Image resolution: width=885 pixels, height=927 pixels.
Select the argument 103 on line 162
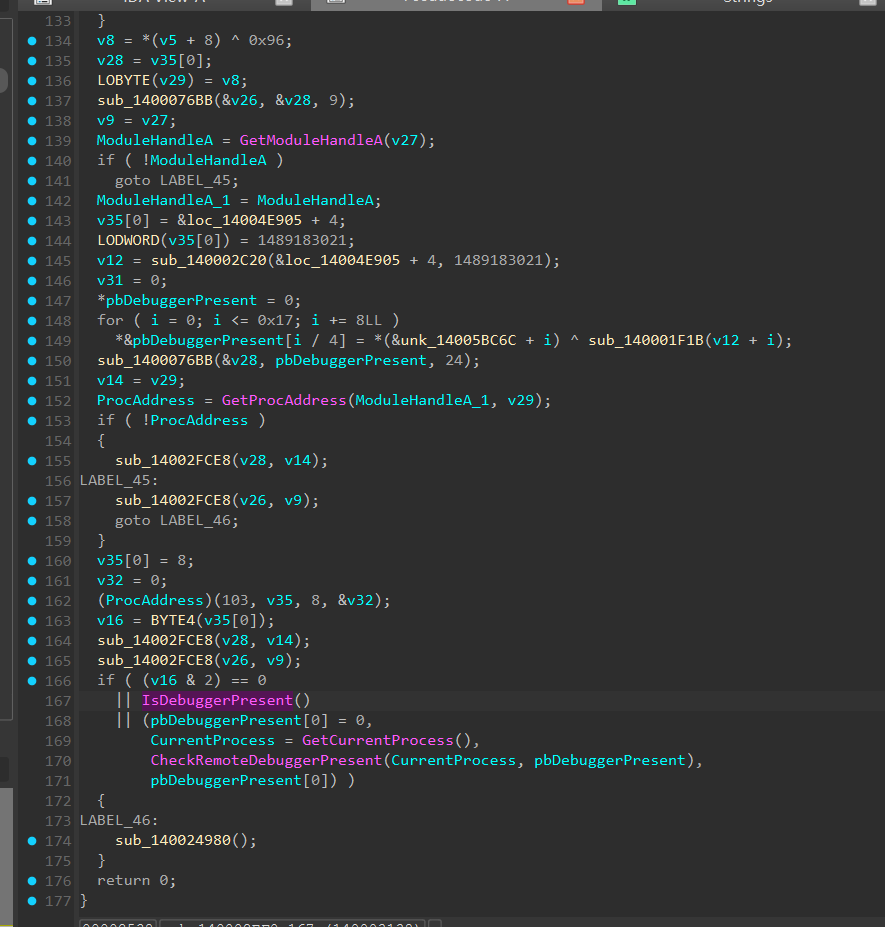pos(235,601)
